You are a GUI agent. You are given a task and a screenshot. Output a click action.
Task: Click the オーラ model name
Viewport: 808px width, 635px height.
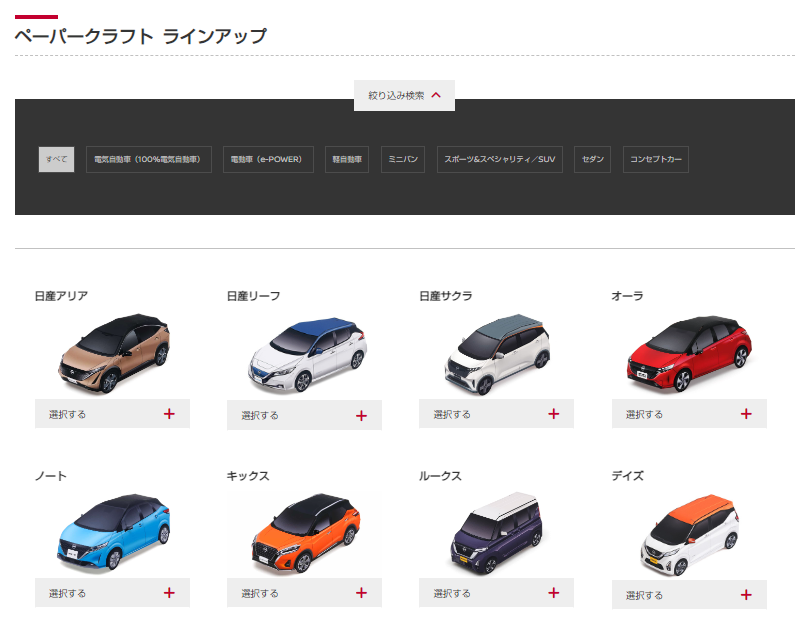pos(628,296)
